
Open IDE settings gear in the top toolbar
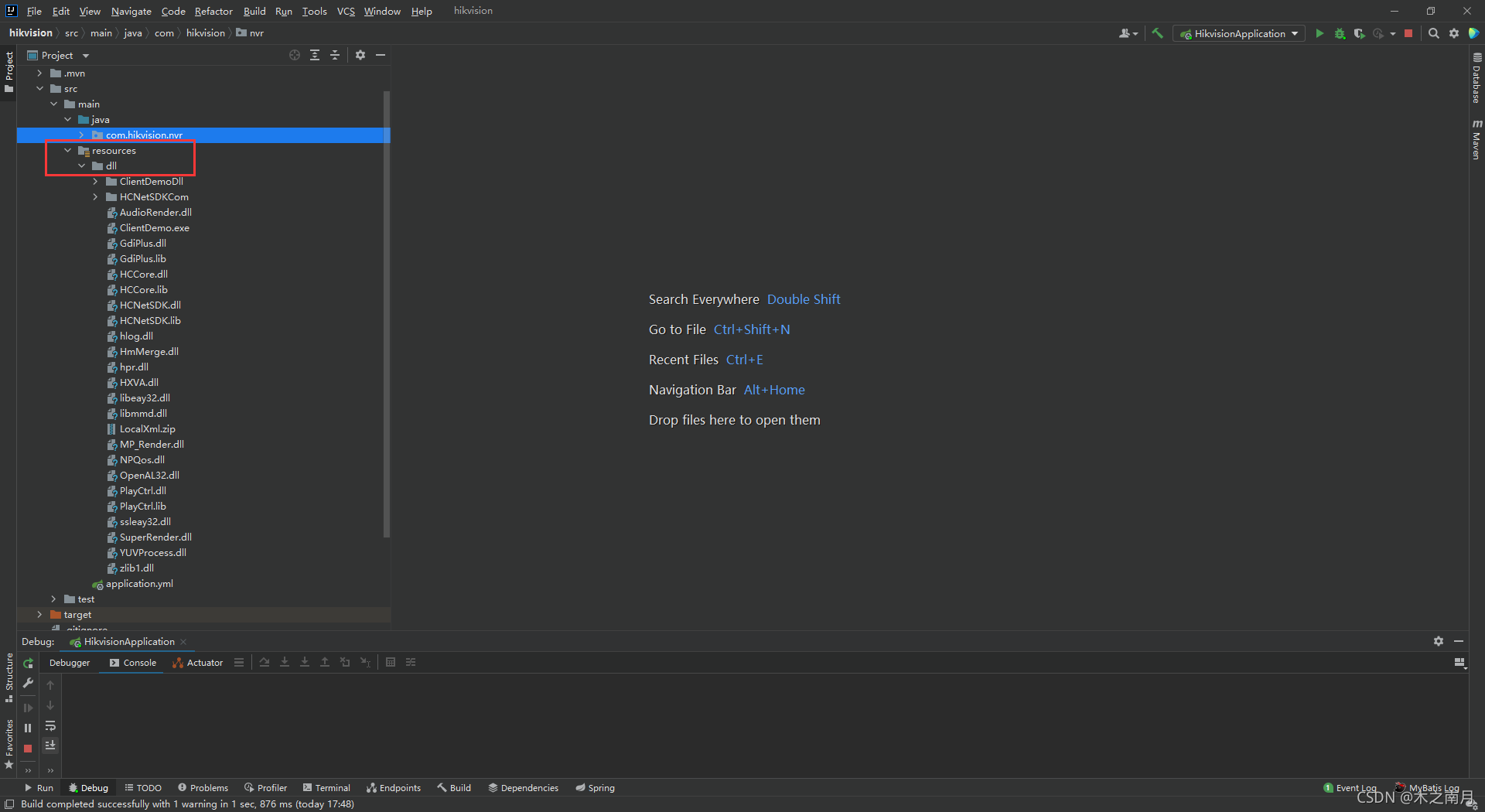pyautogui.click(x=1454, y=33)
